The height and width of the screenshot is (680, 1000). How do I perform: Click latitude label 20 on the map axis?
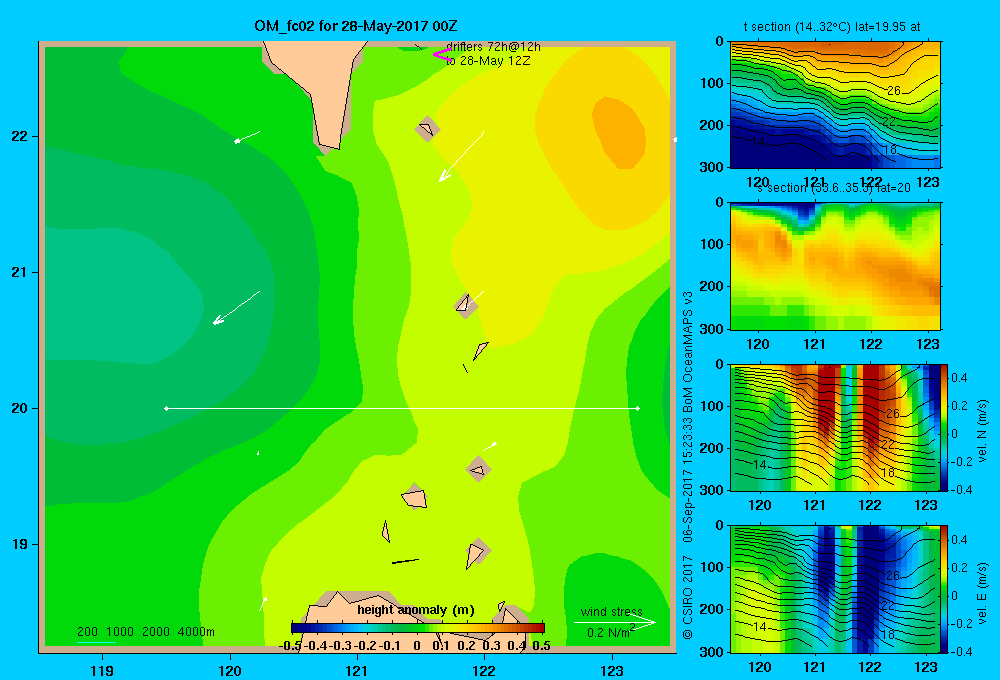(x=20, y=408)
